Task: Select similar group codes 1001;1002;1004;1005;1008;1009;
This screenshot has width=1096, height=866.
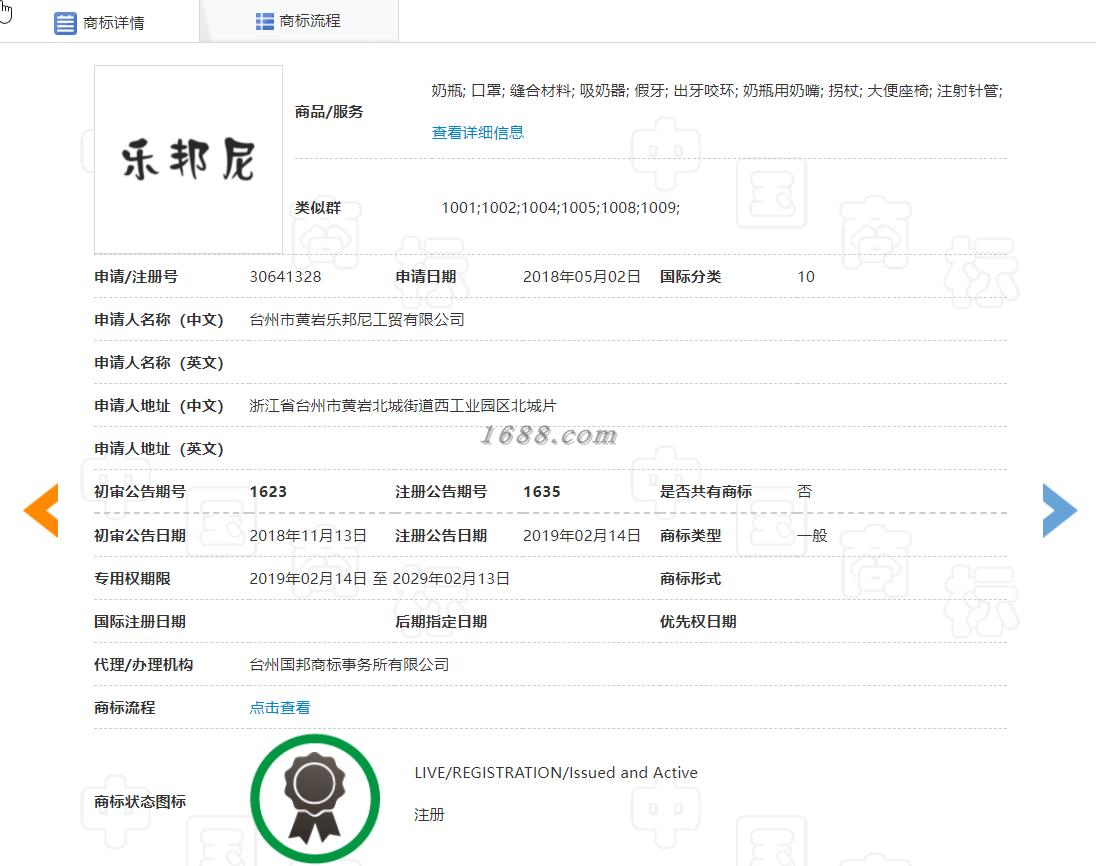Action: click(x=561, y=208)
